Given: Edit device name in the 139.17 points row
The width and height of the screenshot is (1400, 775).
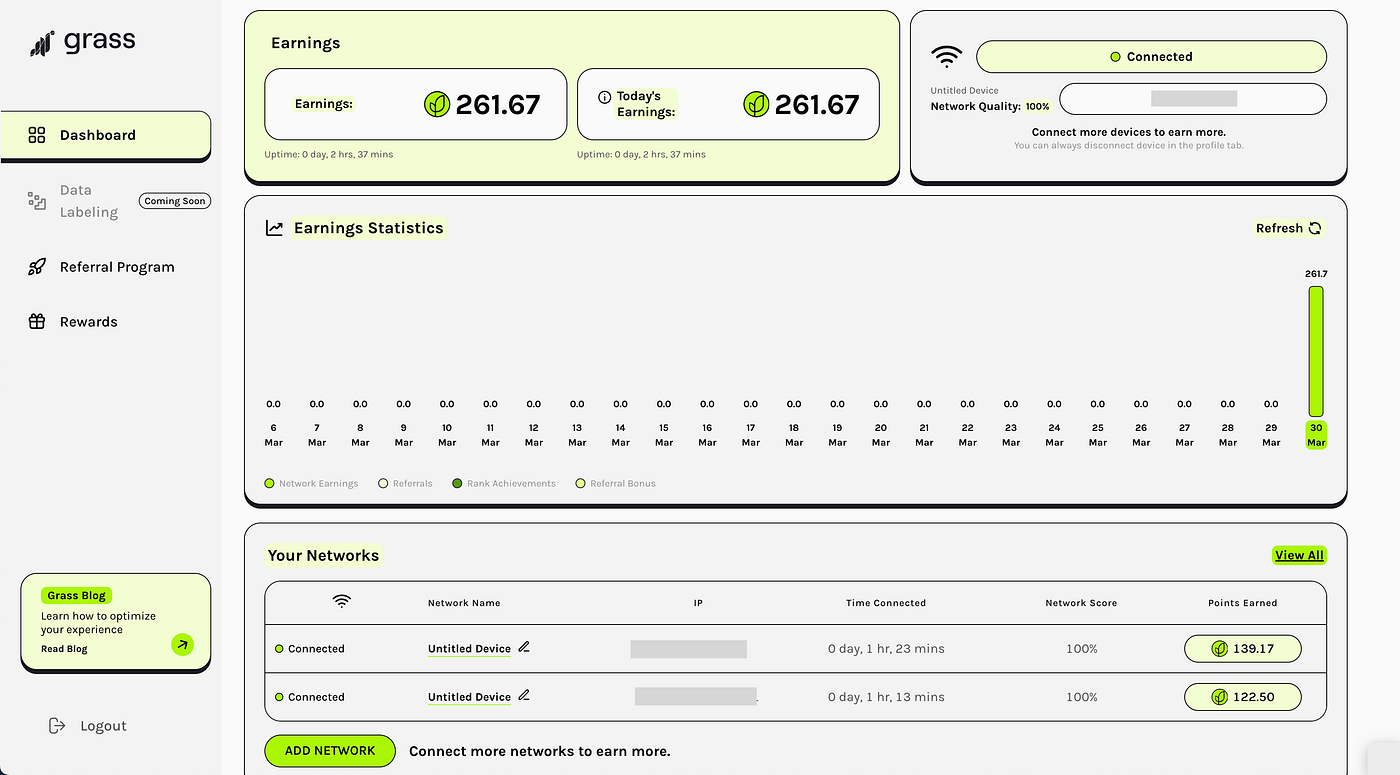Looking at the screenshot, I should 524,647.
